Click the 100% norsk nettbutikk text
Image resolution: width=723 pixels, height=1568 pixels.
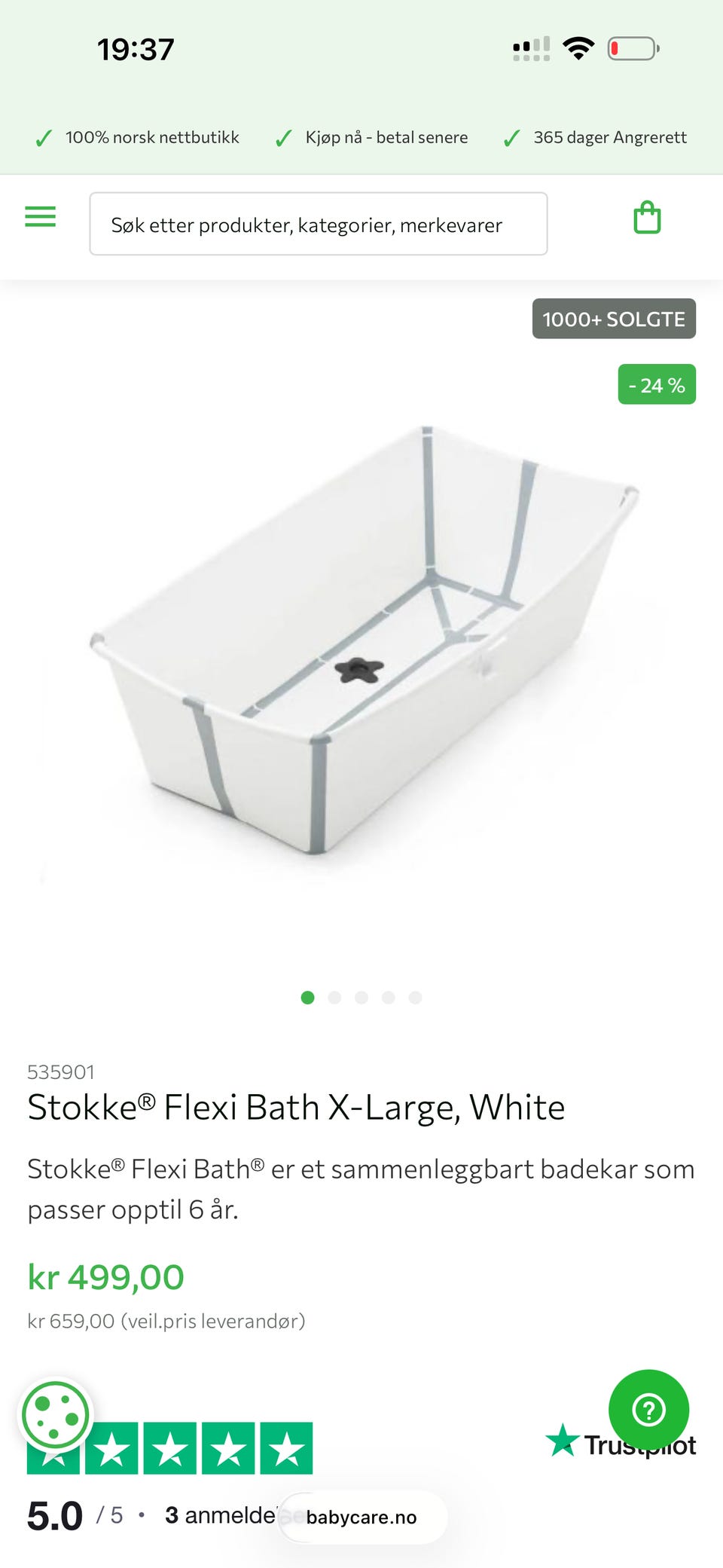[152, 137]
